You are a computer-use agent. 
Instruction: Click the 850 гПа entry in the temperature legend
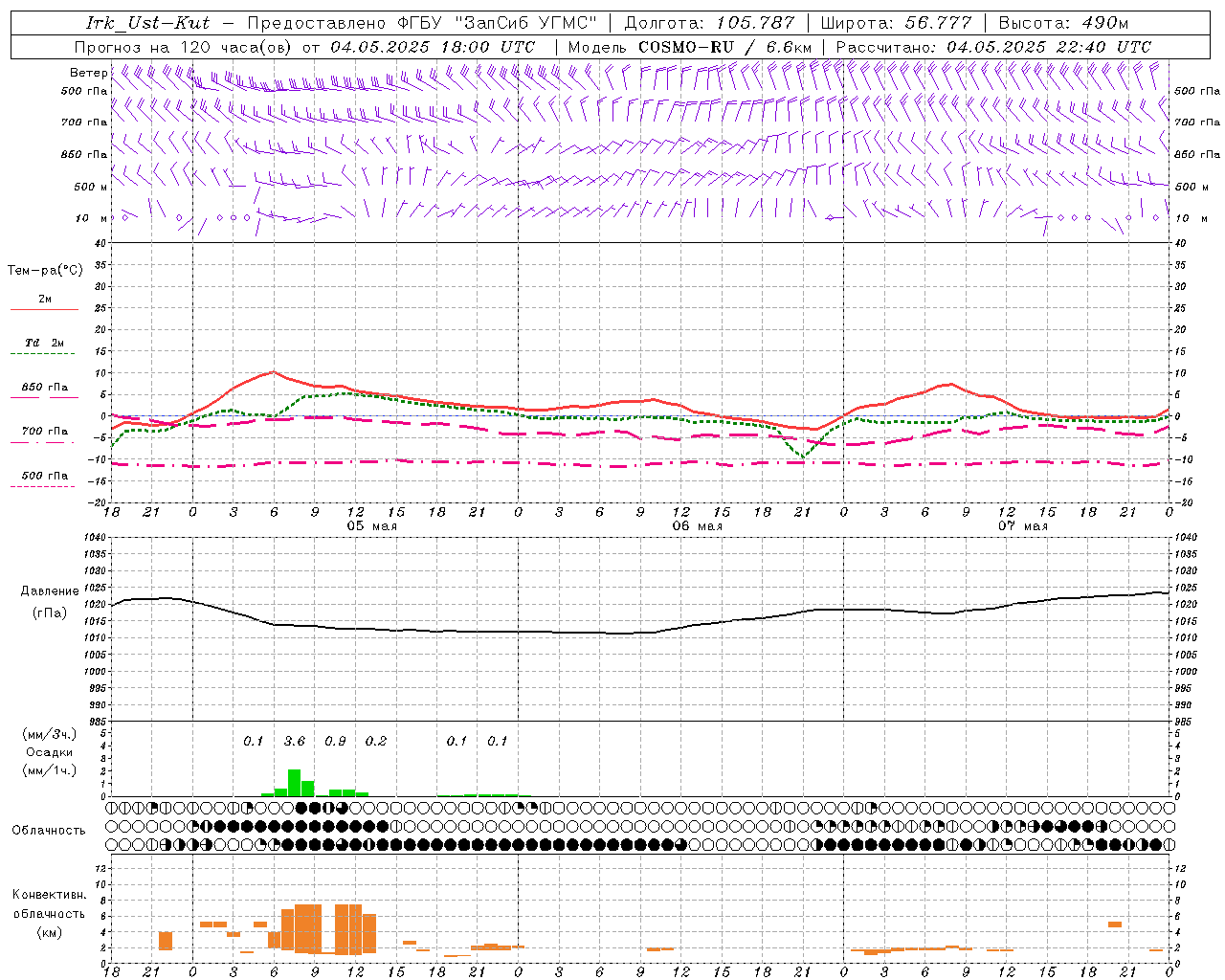coord(44,388)
